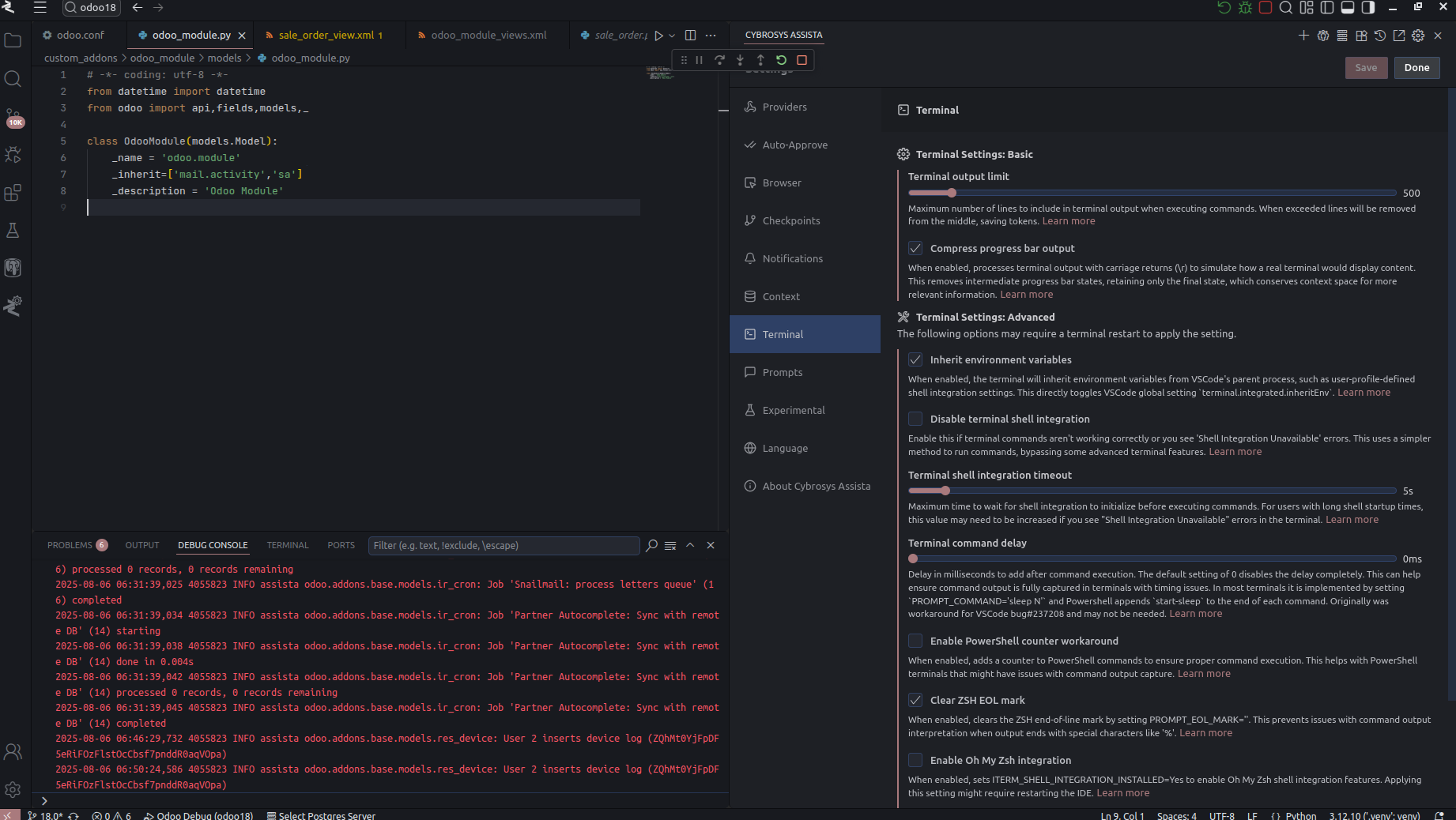This screenshot has height=820, width=1456.
Task: Open run file dropdown arrow in editor toolbar
Action: pyautogui.click(x=672, y=36)
